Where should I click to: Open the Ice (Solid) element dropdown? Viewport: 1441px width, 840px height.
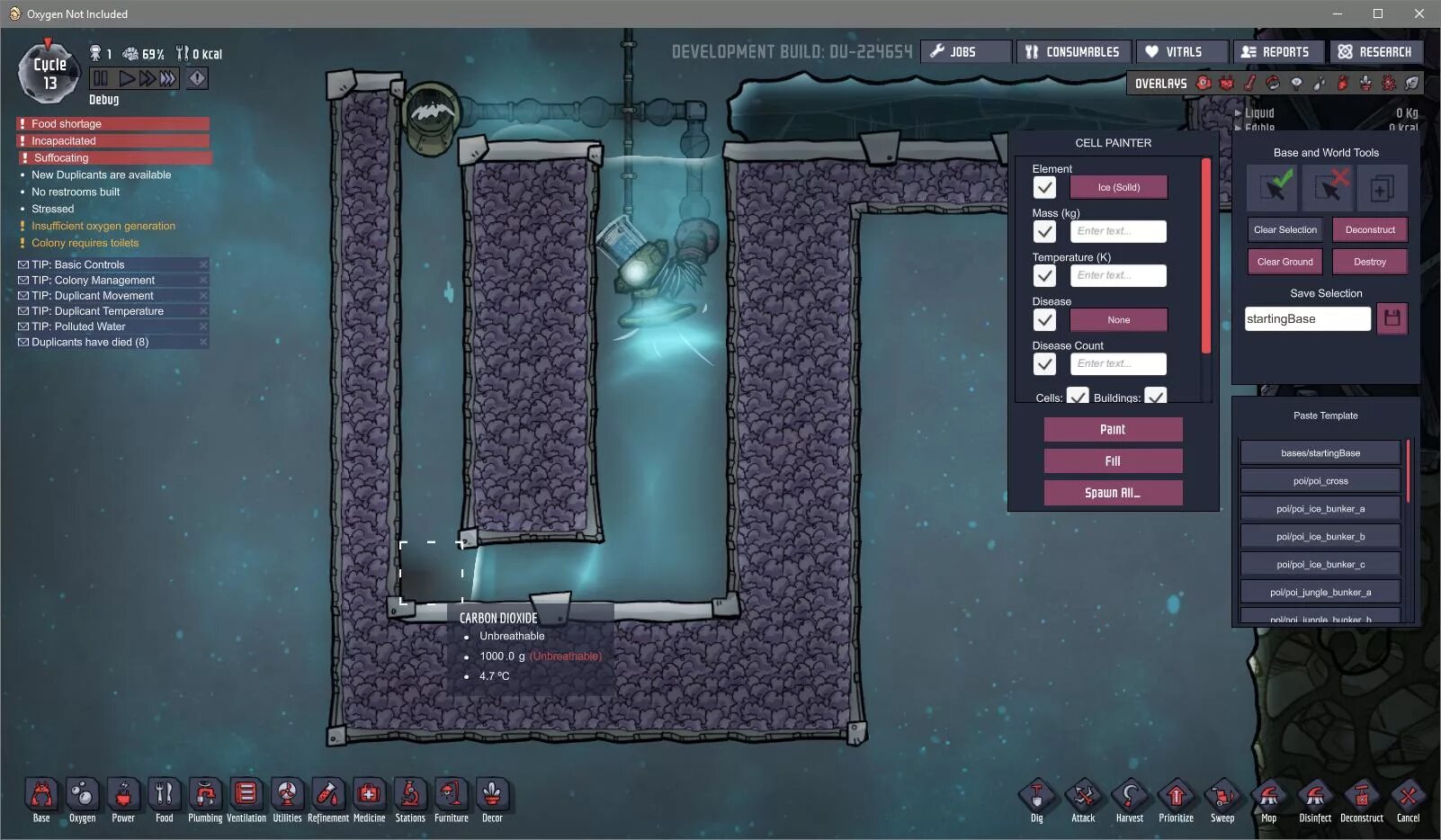point(1118,187)
